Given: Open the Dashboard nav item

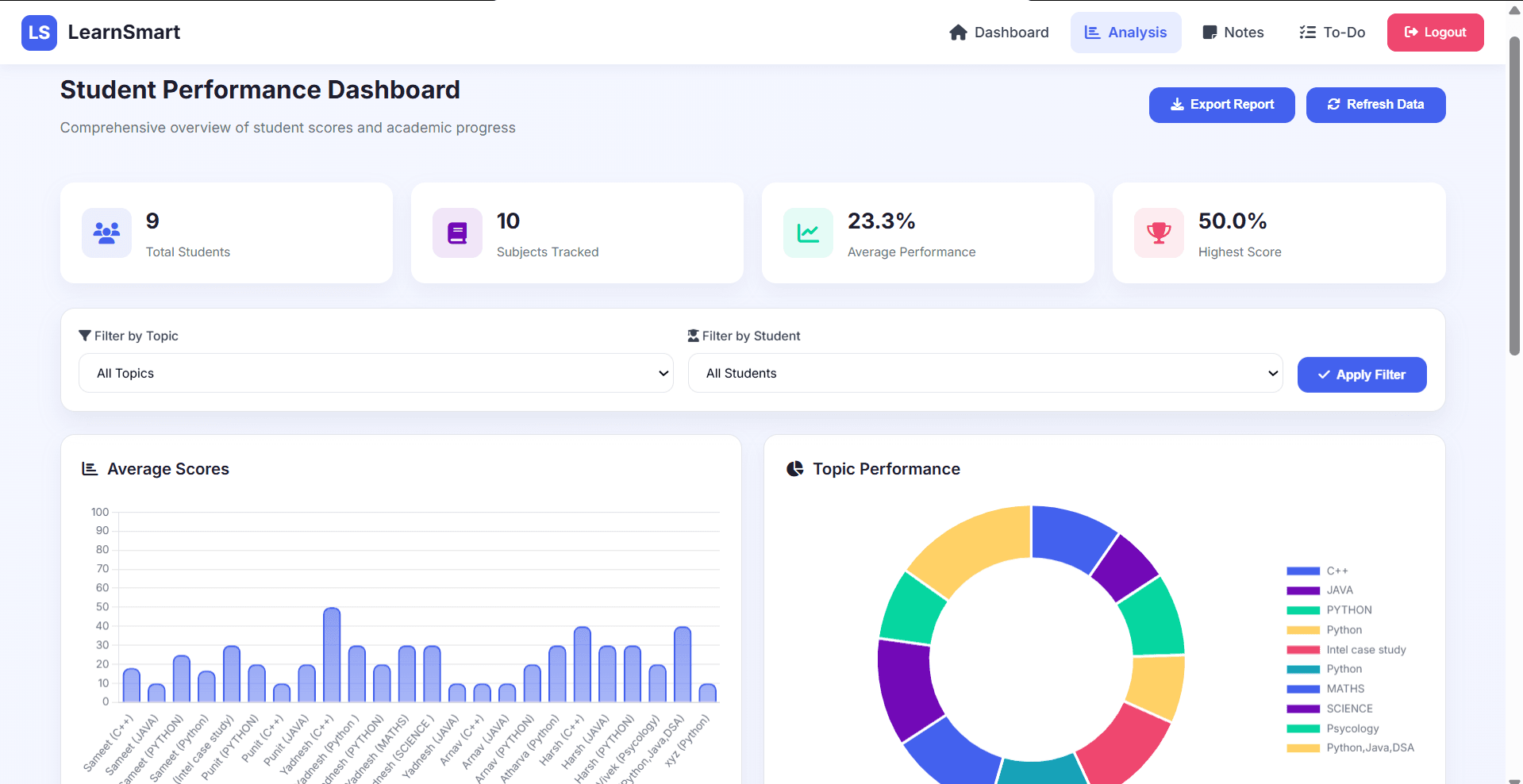Looking at the screenshot, I should pos(999,33).
